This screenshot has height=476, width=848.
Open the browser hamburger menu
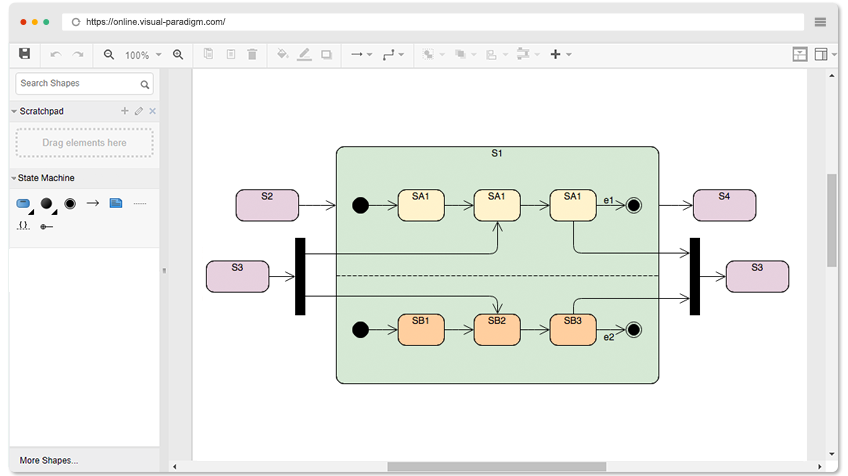pos(820,22)
